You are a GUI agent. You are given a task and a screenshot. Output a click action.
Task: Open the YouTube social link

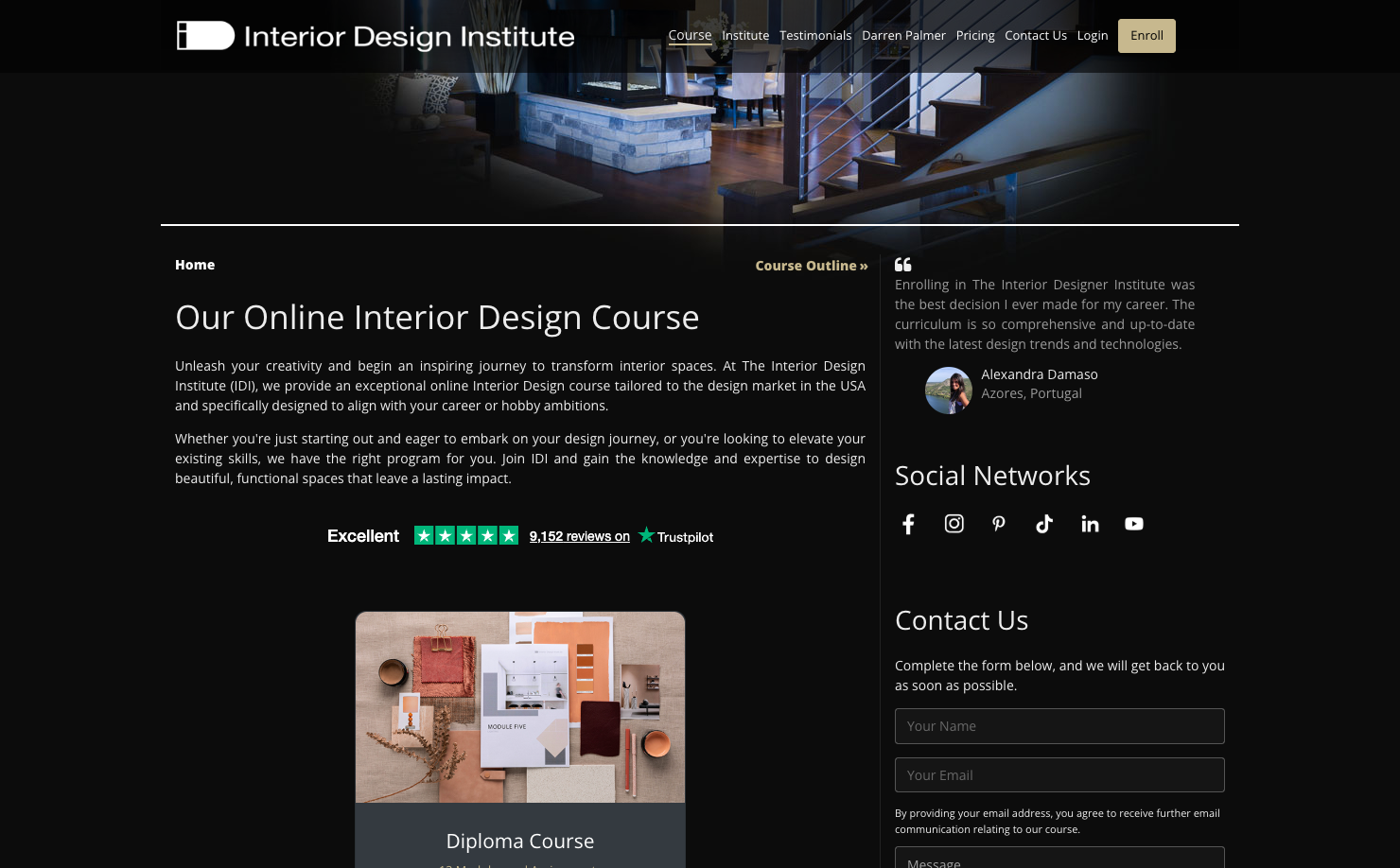[1134, 524]
